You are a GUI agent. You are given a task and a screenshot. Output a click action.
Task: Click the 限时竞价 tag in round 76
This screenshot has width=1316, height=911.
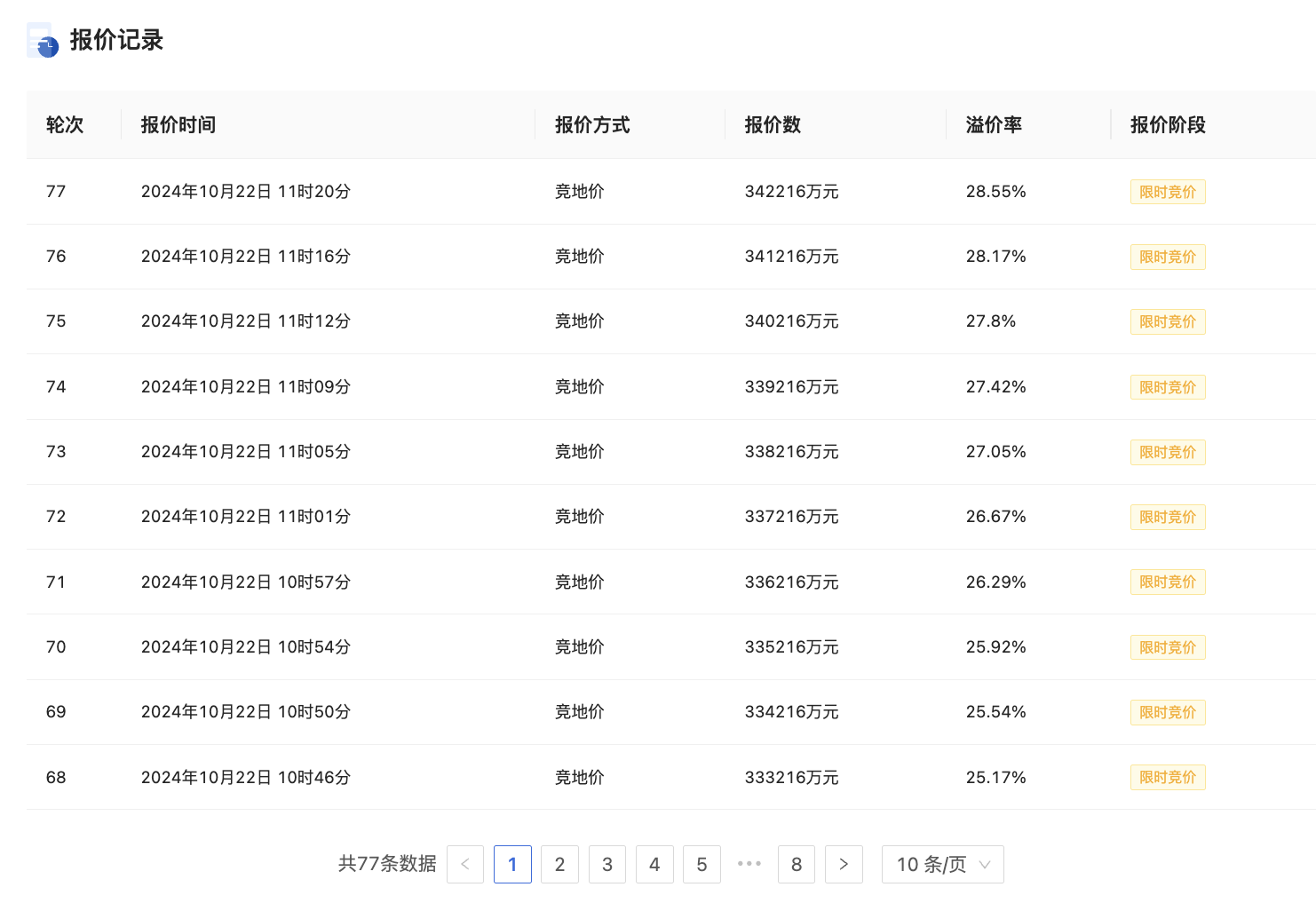point(1168,257)
